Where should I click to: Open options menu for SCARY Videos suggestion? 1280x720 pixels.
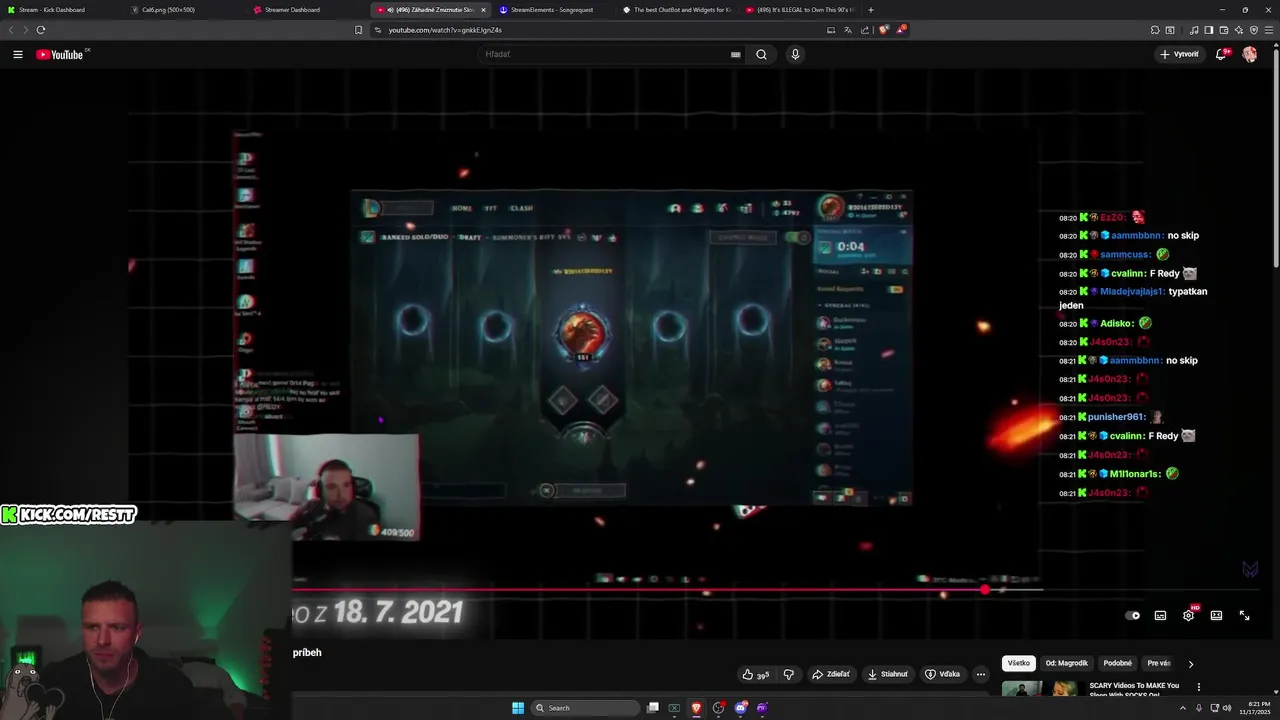click(x=1198, y=687)
